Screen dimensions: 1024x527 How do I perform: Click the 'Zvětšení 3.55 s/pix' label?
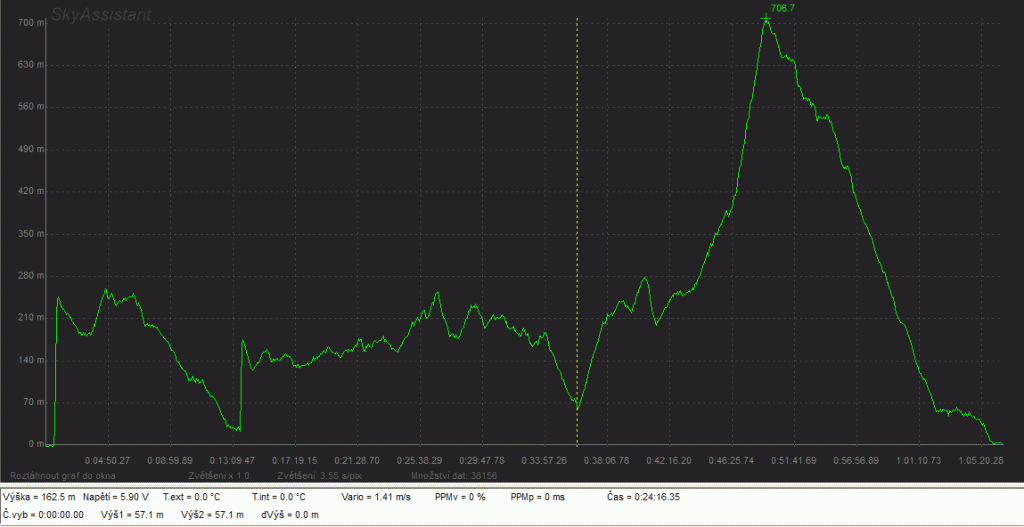coord(319,476)
